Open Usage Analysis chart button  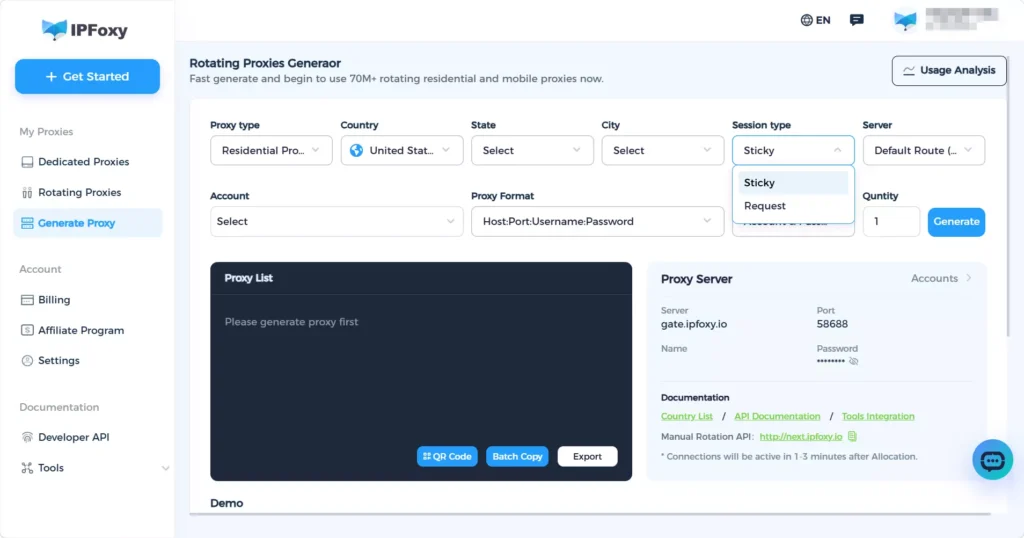tap(948, 71)
